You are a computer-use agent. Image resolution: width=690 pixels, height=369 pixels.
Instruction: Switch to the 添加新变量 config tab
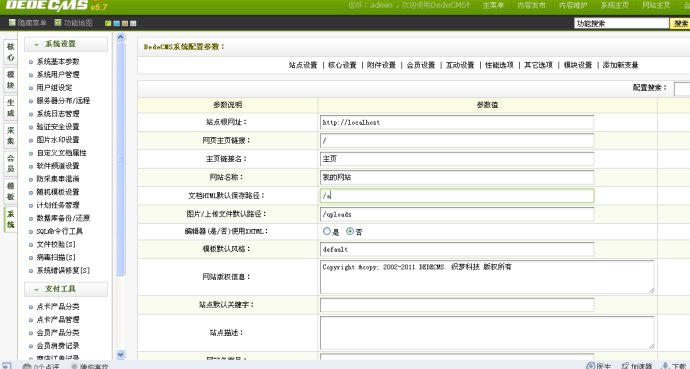(620, 65)
